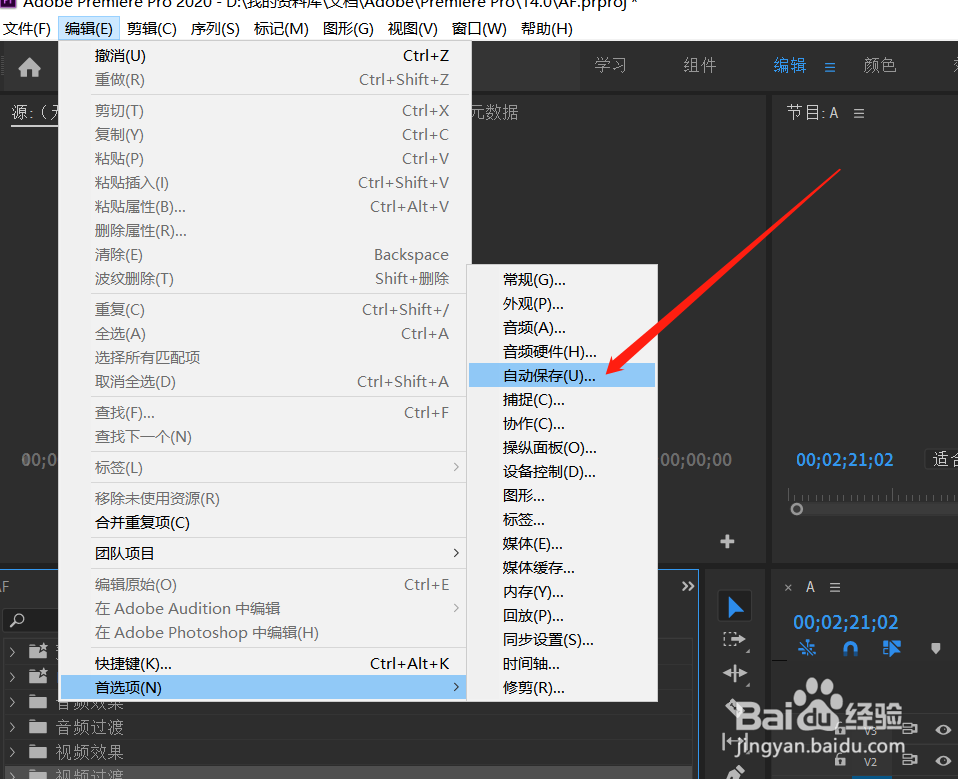Open the 文件(F) menu
Image resolution: width=958 pixels, height=779 pixels.
[26, 29]
